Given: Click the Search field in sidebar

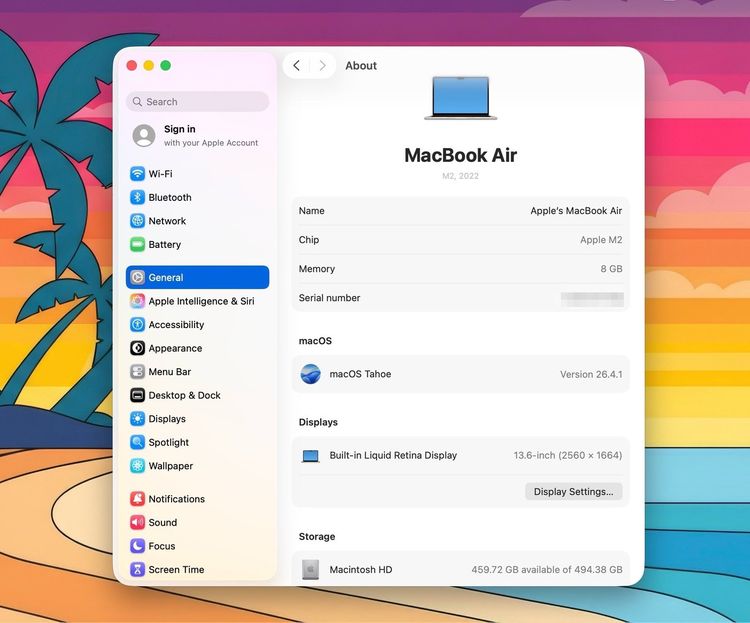Looking at the screenshot, I should (198, 101).
